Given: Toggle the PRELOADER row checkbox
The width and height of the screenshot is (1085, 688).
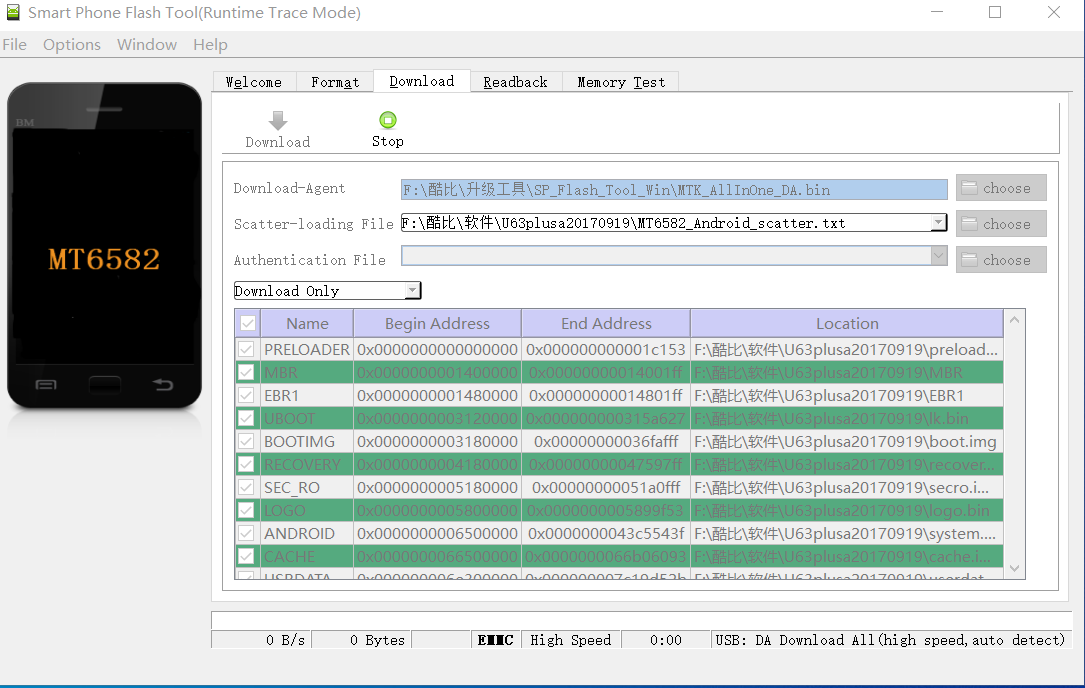Looking at the screenshot, I should [246, 349].
